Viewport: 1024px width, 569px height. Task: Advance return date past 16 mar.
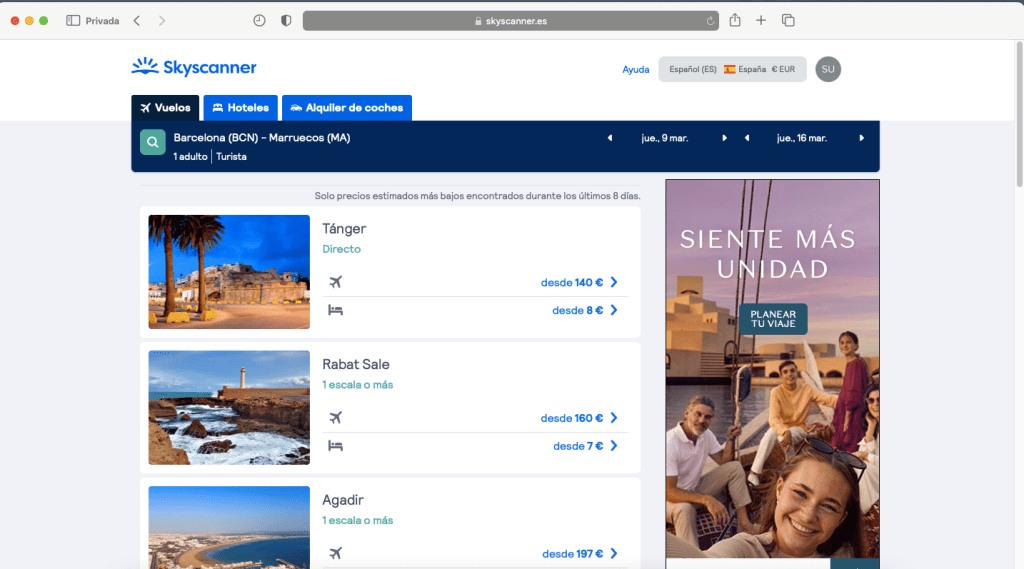tap(861, 138)
